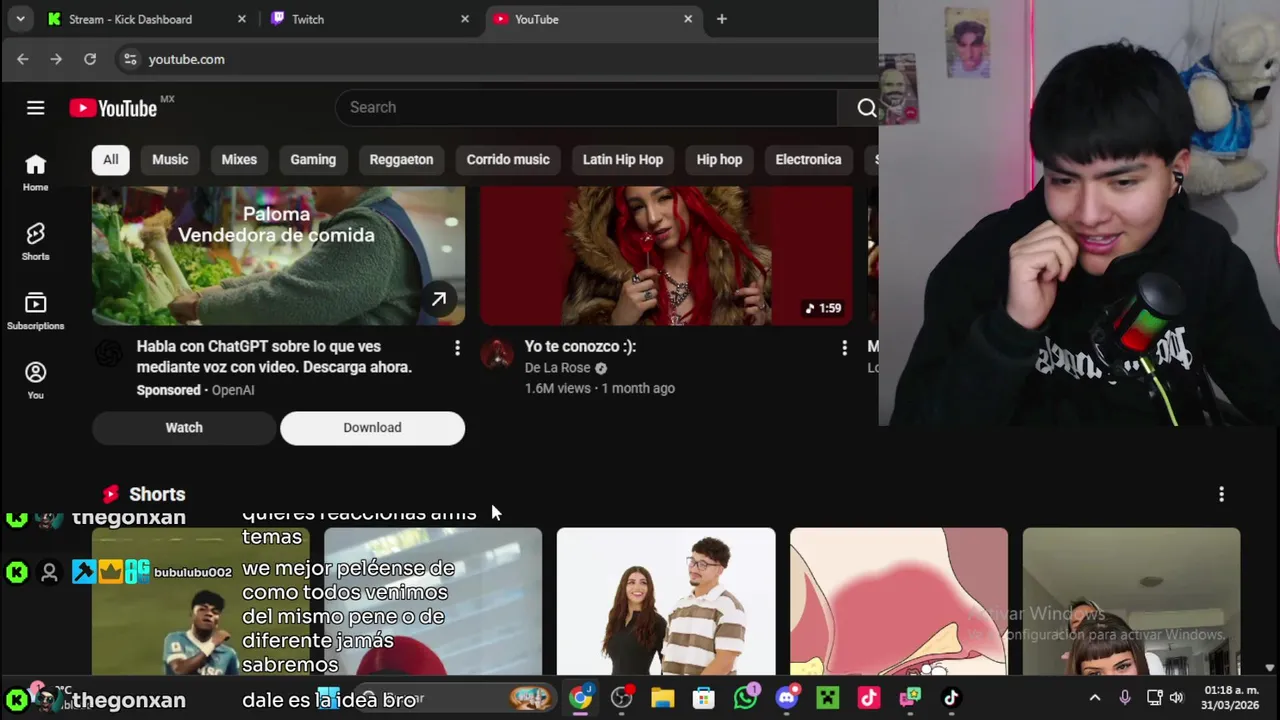Viewport: 1280px width, 720px height.
Task: Open volume control in system tray
Action: click(x=1176, y=698)
